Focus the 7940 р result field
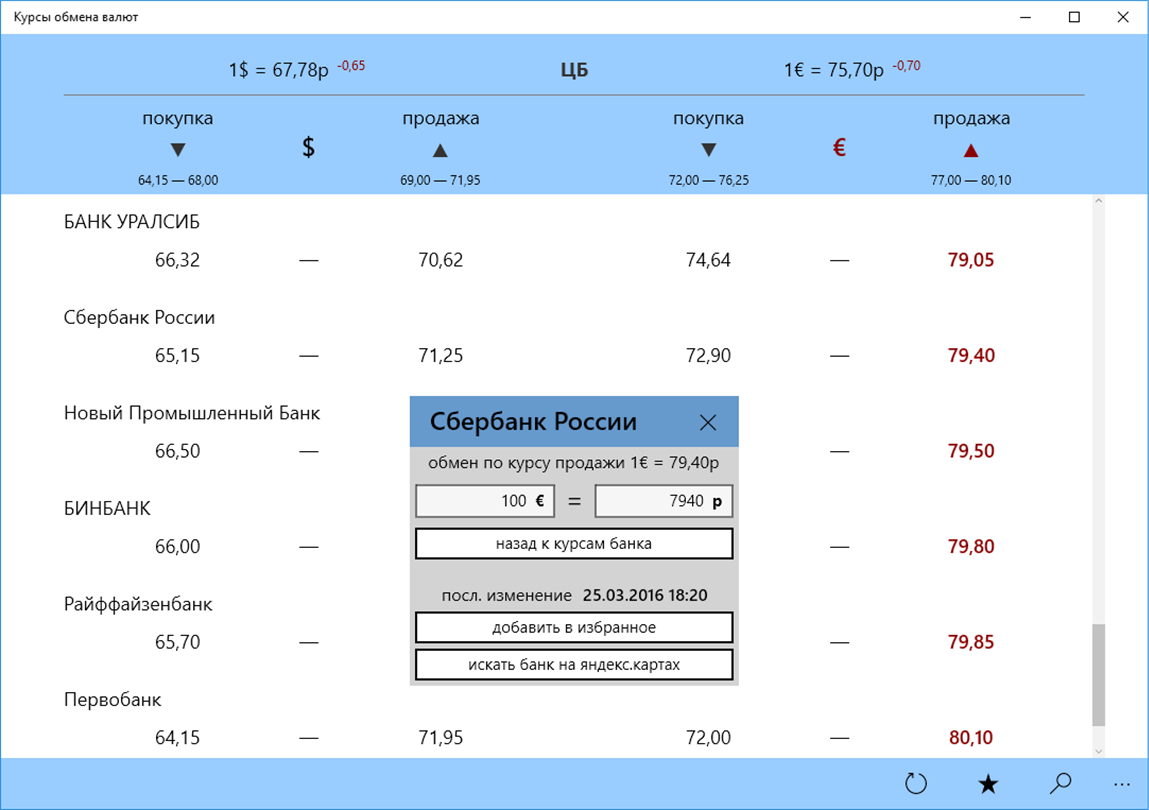Screen dimensions: 1149x810 pyautogui.click(x=664, y=501)
